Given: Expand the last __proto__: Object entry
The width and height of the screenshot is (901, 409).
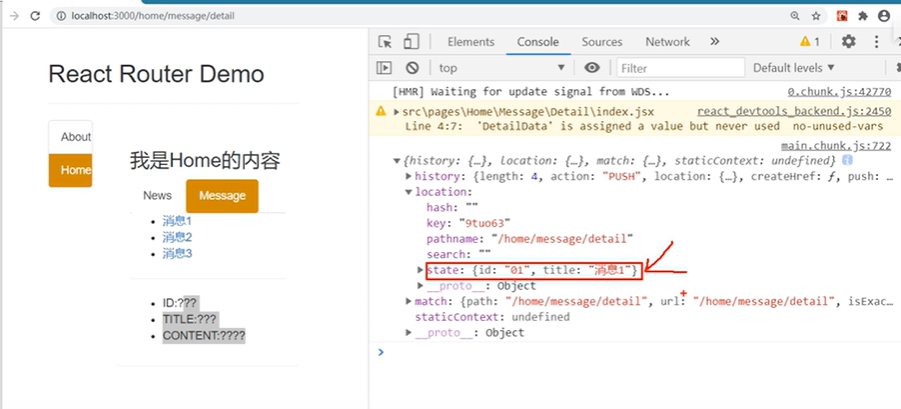Looking at the screenshot, I should pos(409,333).
